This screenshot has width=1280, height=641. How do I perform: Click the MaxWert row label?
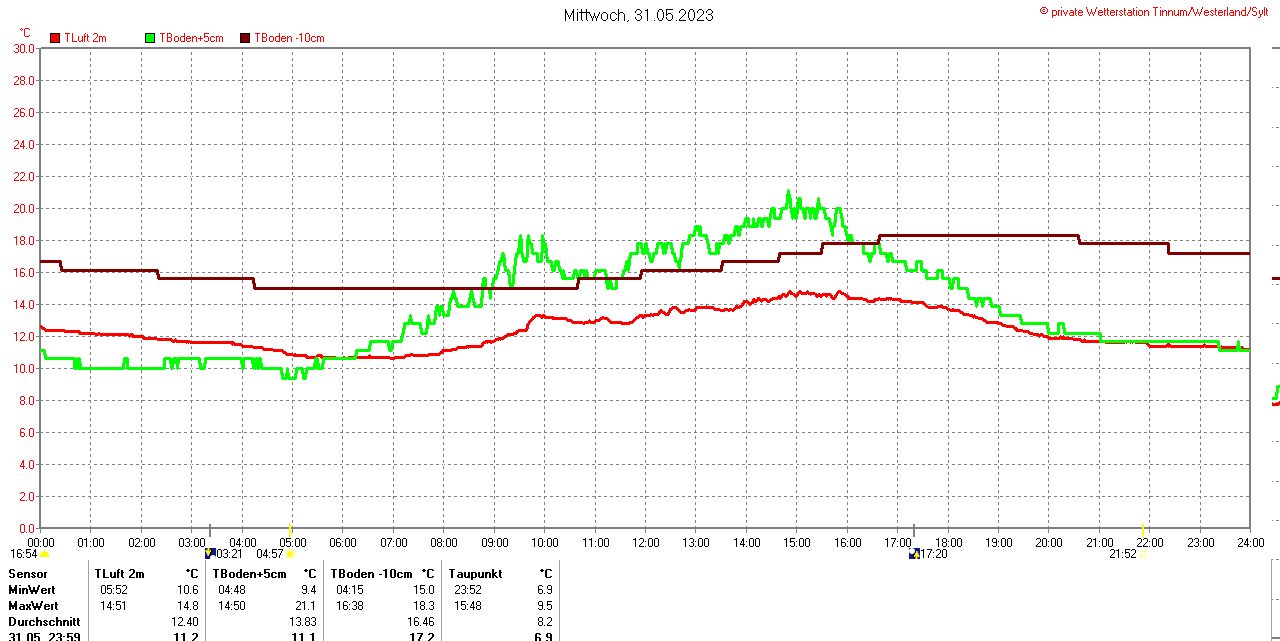pos(33,606)
